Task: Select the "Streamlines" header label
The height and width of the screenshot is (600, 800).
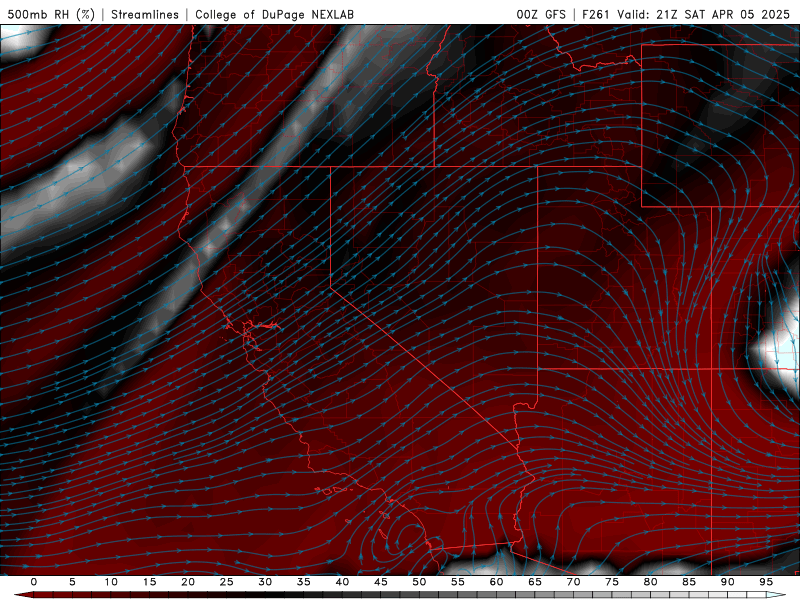Action: click(x=145, y=15)
